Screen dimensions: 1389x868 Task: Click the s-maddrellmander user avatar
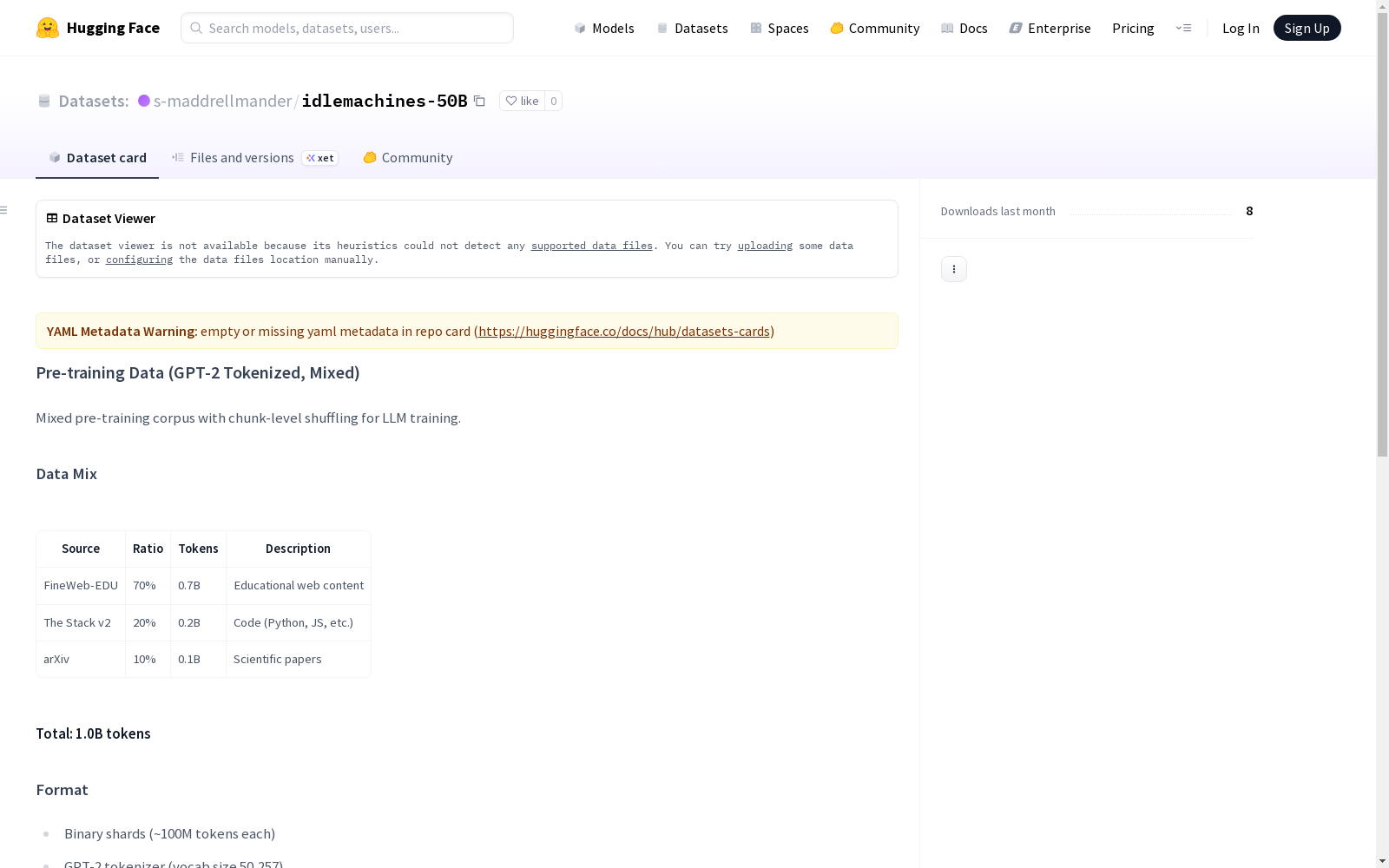tap(144, 101)
